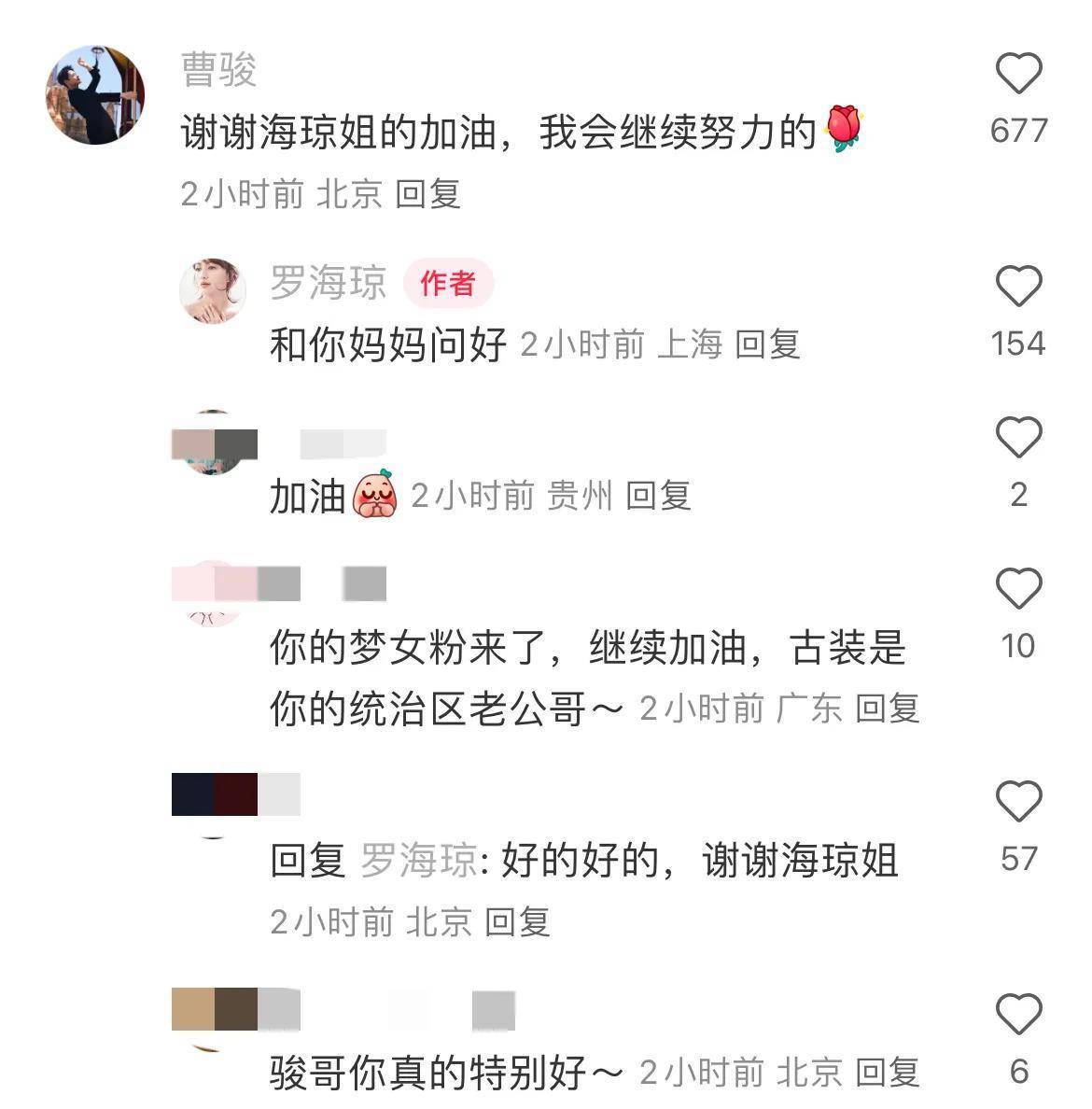Tap heart on 贵州 加油 comment
This screenshot has height=1109, width=1092.
[1018, 437]
